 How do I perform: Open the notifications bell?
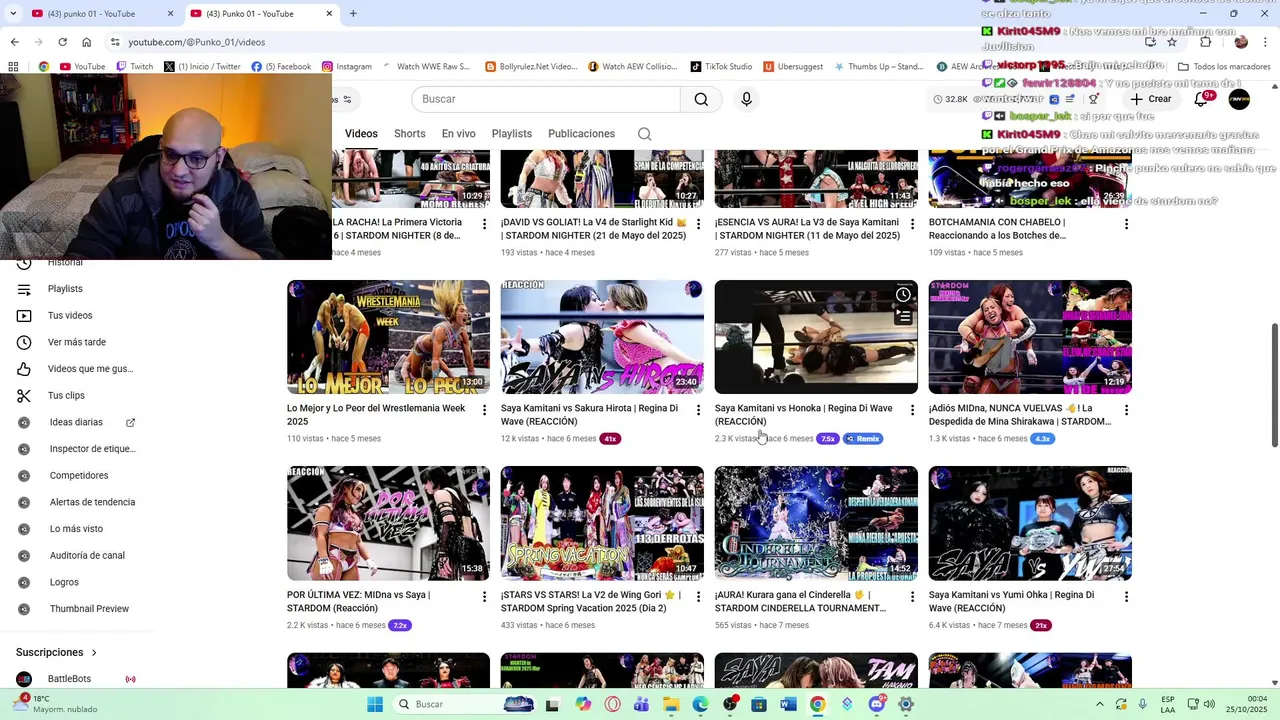tap(1203, 99)
